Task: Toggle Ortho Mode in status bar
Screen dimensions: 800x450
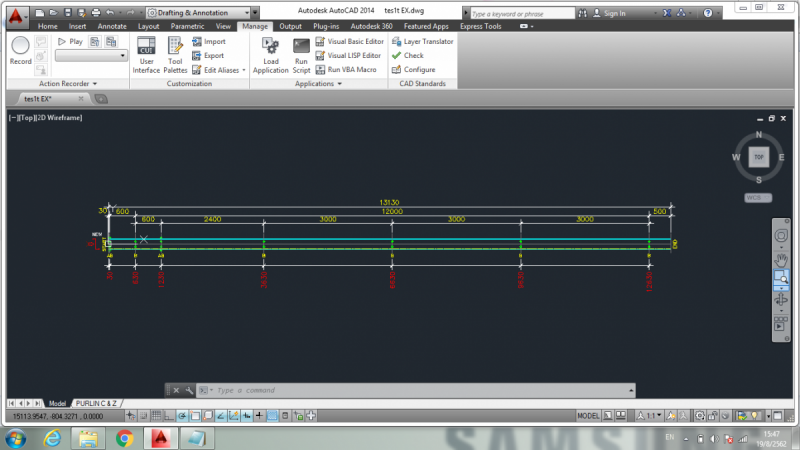Action: click(x=169, y=416)
